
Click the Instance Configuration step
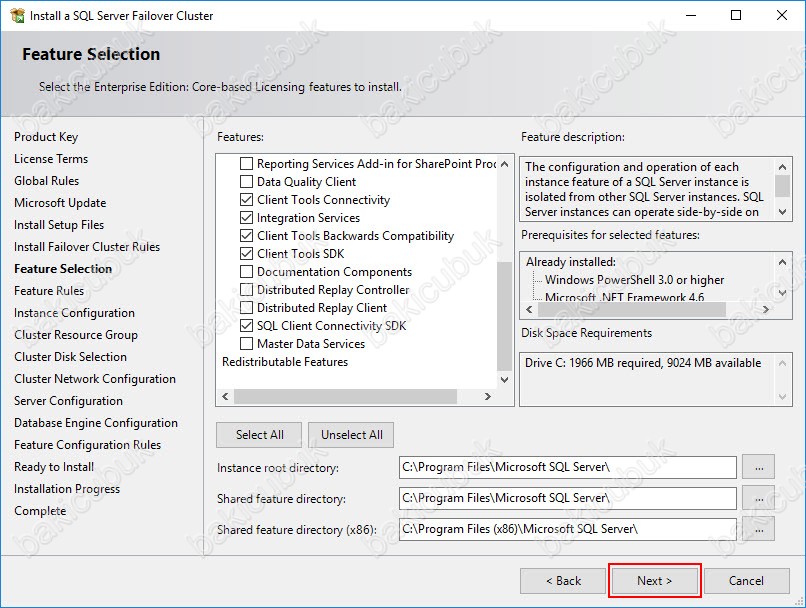tap(75, 313)
